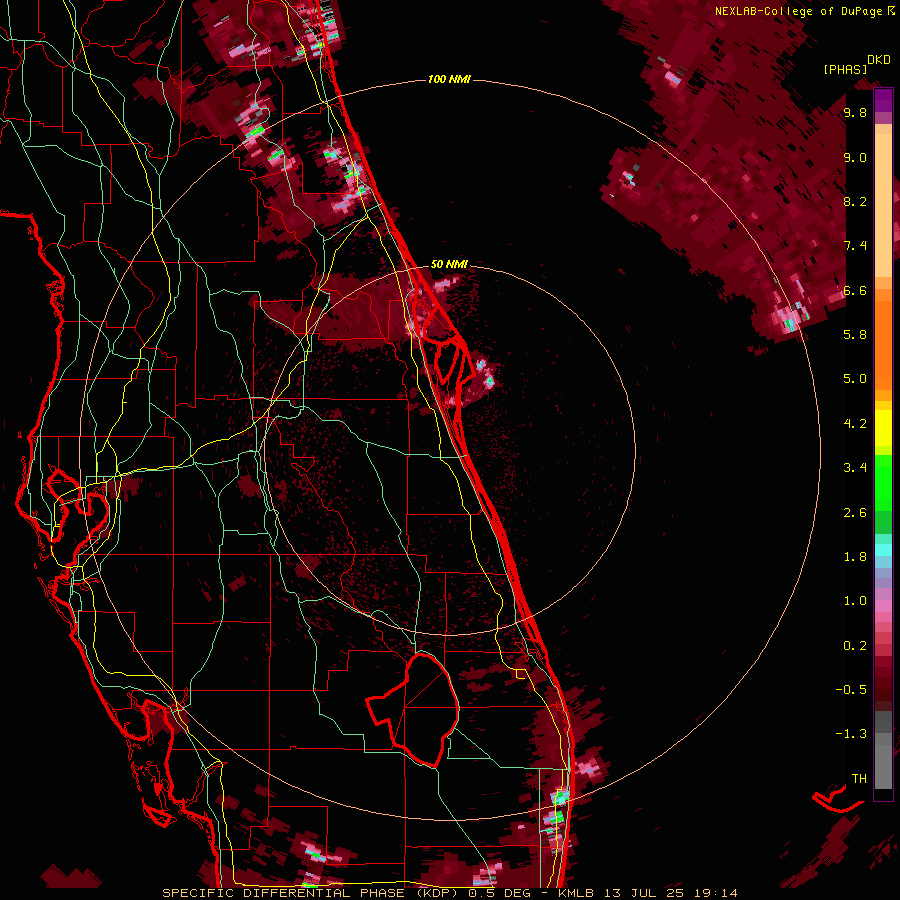This screenshot has height=900, width=900.
Task: Click the purple top segment of color bar
Action: tap(883, 100)
